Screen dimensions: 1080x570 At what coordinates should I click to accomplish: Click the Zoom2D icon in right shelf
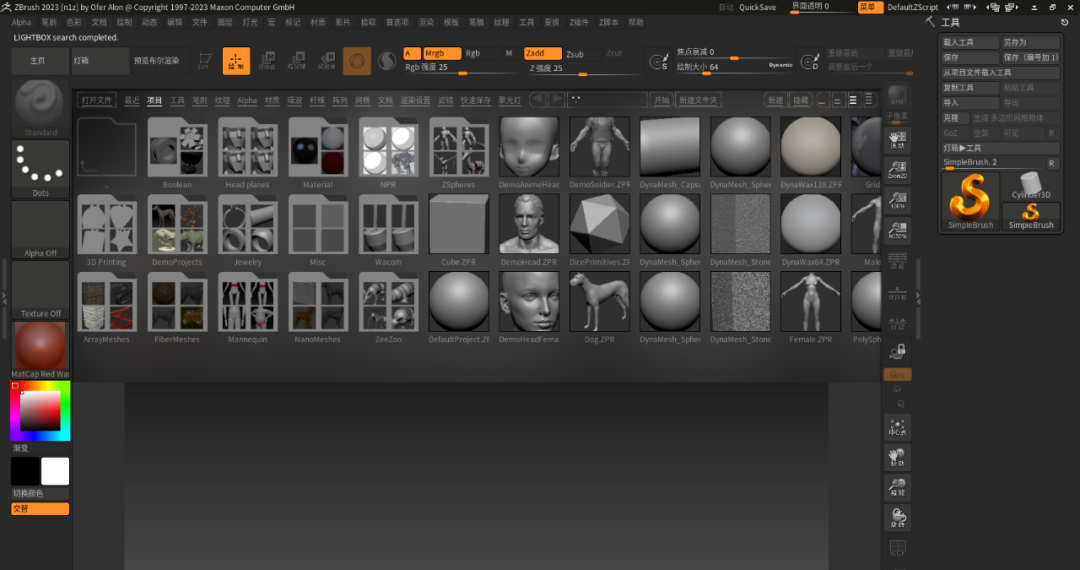[898, 170]
